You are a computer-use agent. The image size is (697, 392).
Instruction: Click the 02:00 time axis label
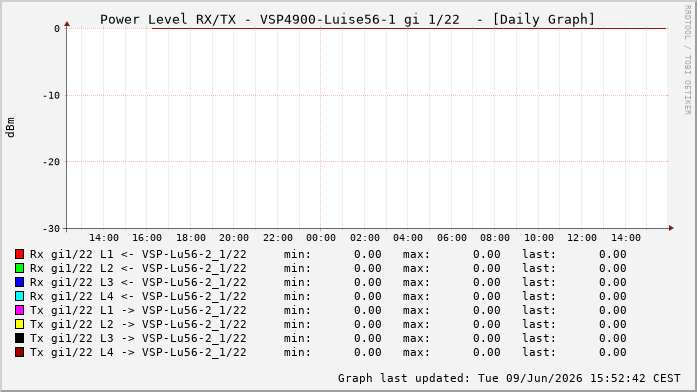click(x=365, y=238)
